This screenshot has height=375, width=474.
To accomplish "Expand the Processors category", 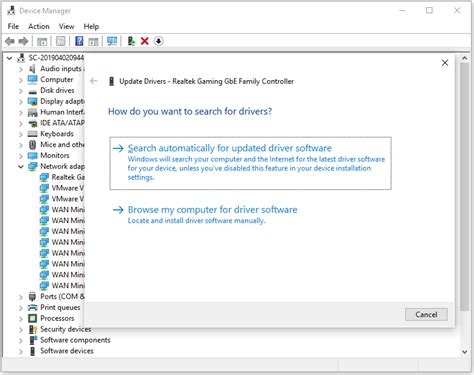I will coord(21,319).
